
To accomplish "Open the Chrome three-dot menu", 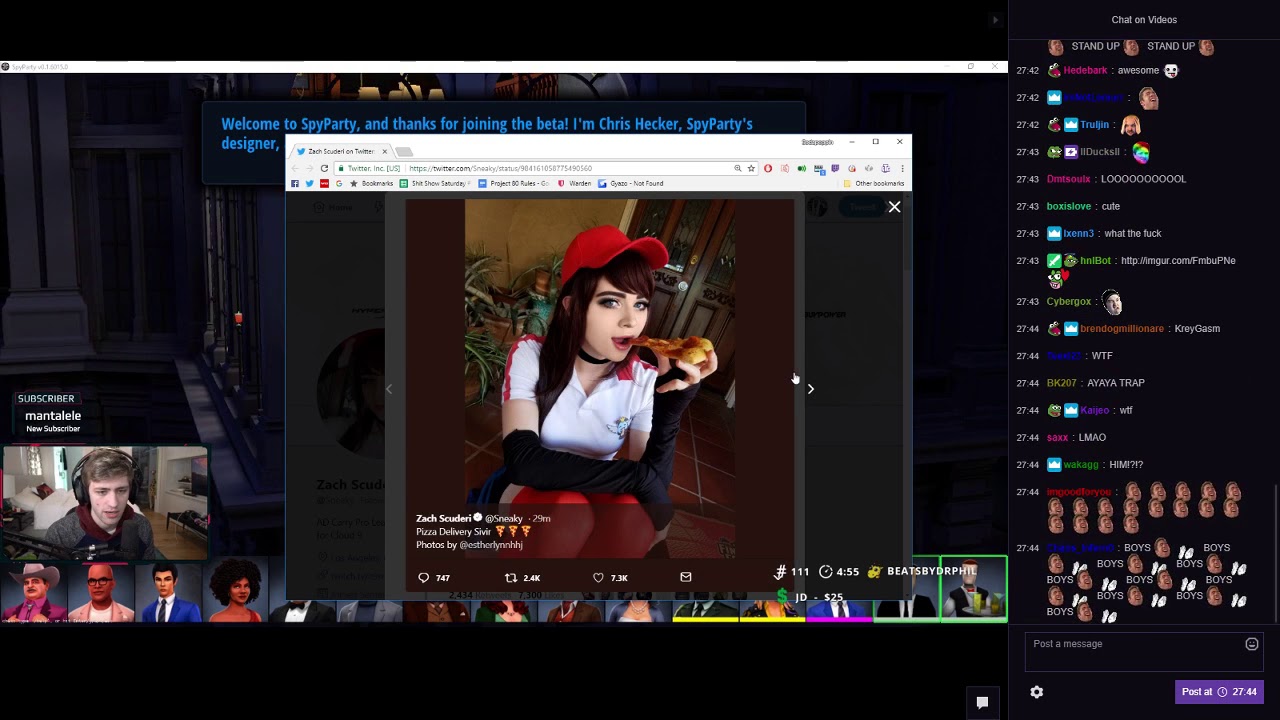I will point(902,168).
